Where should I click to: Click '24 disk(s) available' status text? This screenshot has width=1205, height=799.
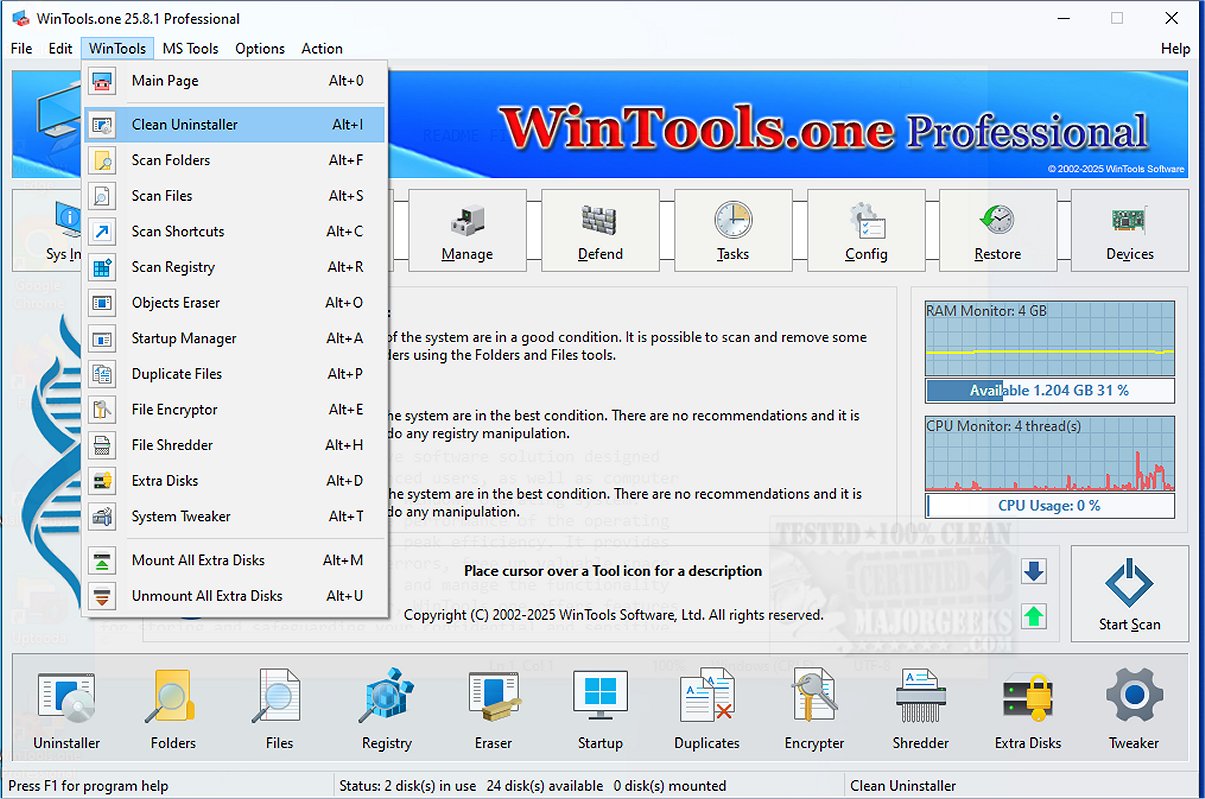pyautogui.click(x=546, y=786)
